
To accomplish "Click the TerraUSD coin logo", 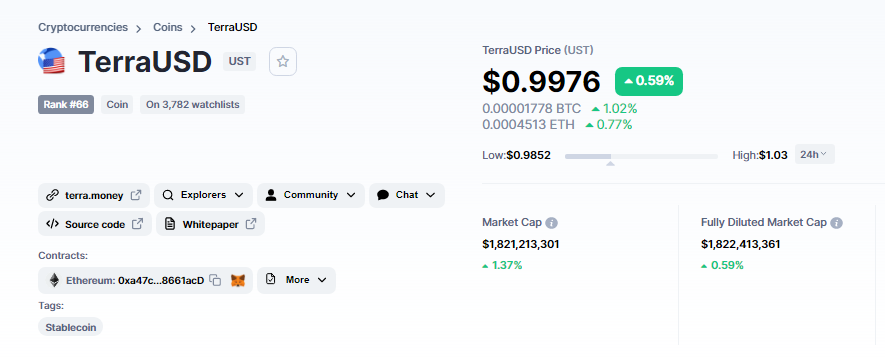I will [51, 61].
